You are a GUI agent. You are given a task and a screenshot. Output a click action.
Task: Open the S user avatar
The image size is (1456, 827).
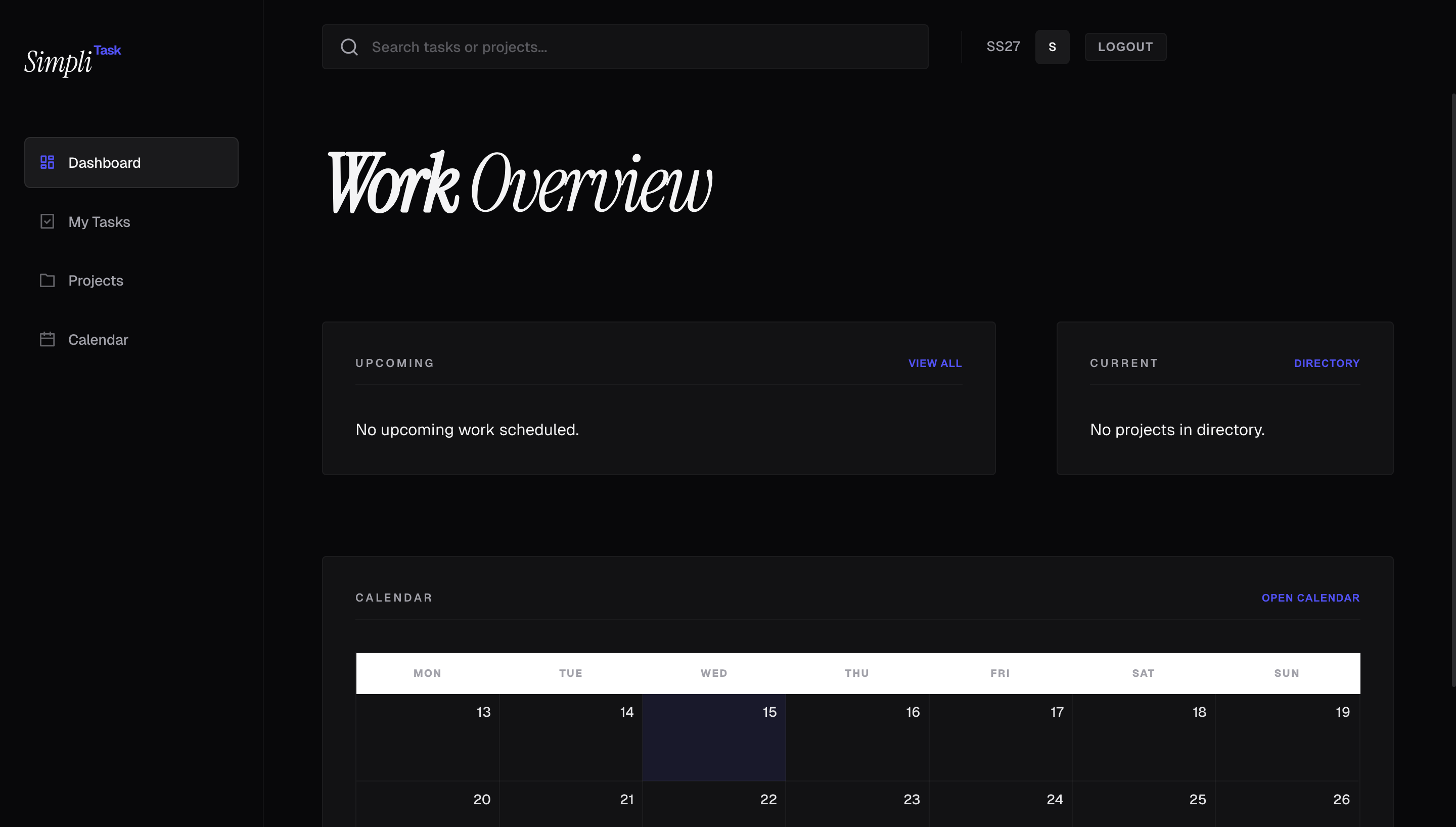pos(1052,47)
